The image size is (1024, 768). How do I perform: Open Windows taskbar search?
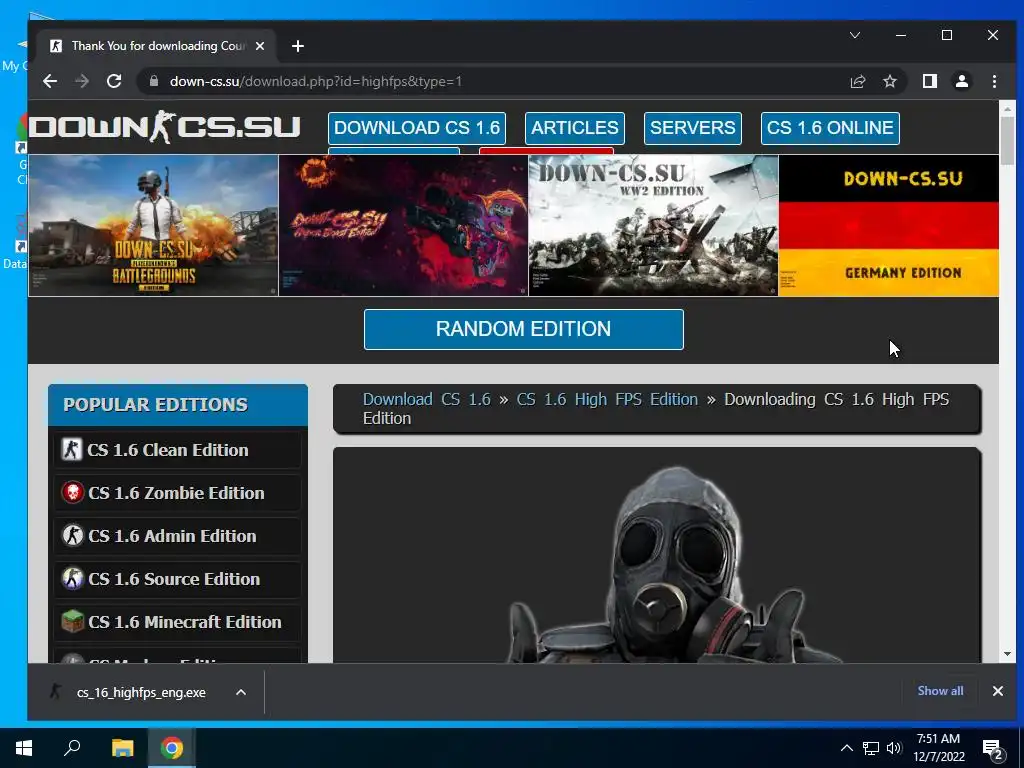pyautogui.click(x=72, y=748)
